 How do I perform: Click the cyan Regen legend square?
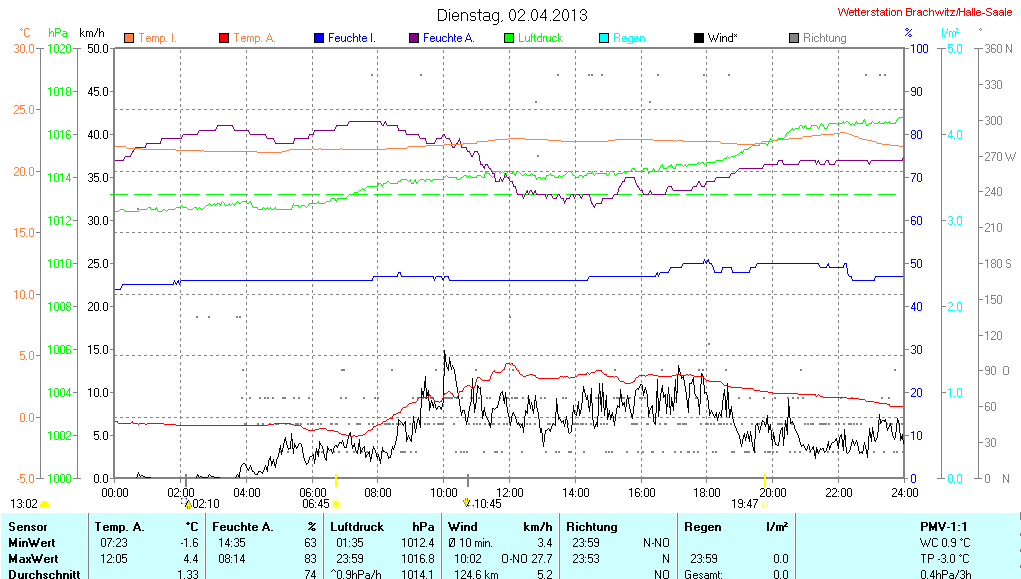tap(603, 38)
